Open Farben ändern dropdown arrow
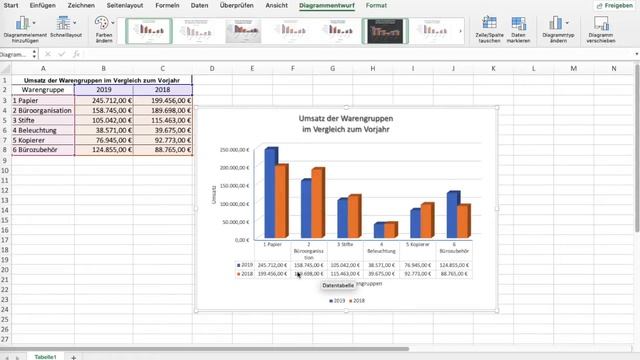Screen dimensions: 640x360 [113, 23]
